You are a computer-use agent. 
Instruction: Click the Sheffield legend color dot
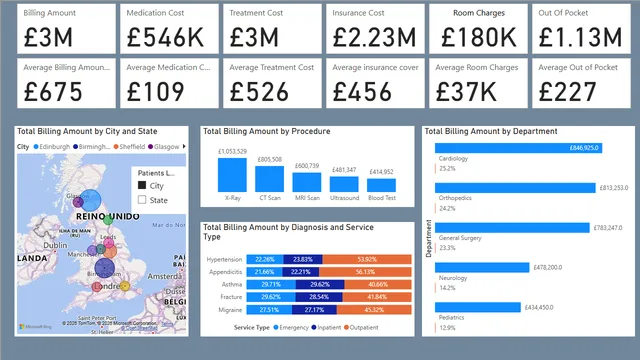(116, 147)
